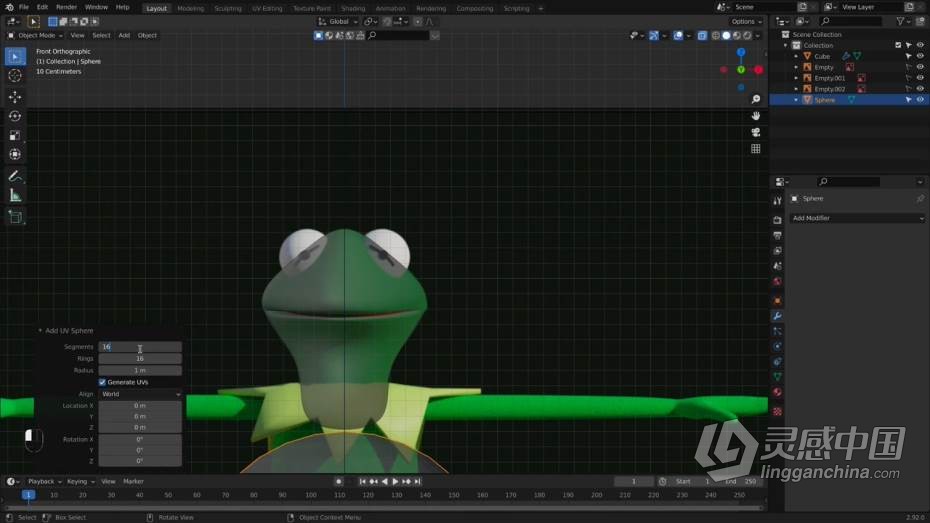Collapse the Add UV Sphere panel
Image resolution: width=930 pixels, height=523 pixels.
(x=40, y=331)
